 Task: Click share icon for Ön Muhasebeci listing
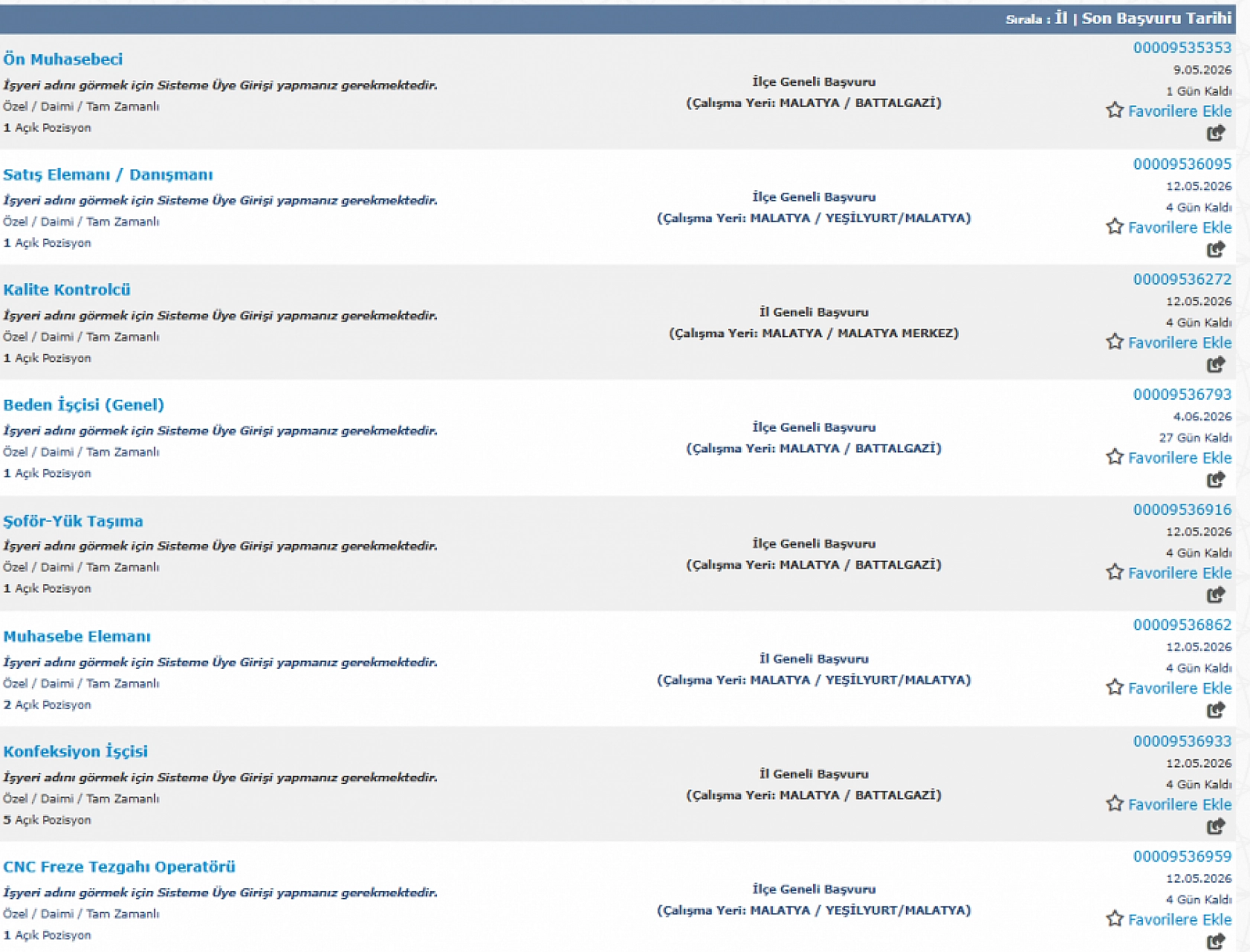pyautogui.click(x=1216, y=133)
